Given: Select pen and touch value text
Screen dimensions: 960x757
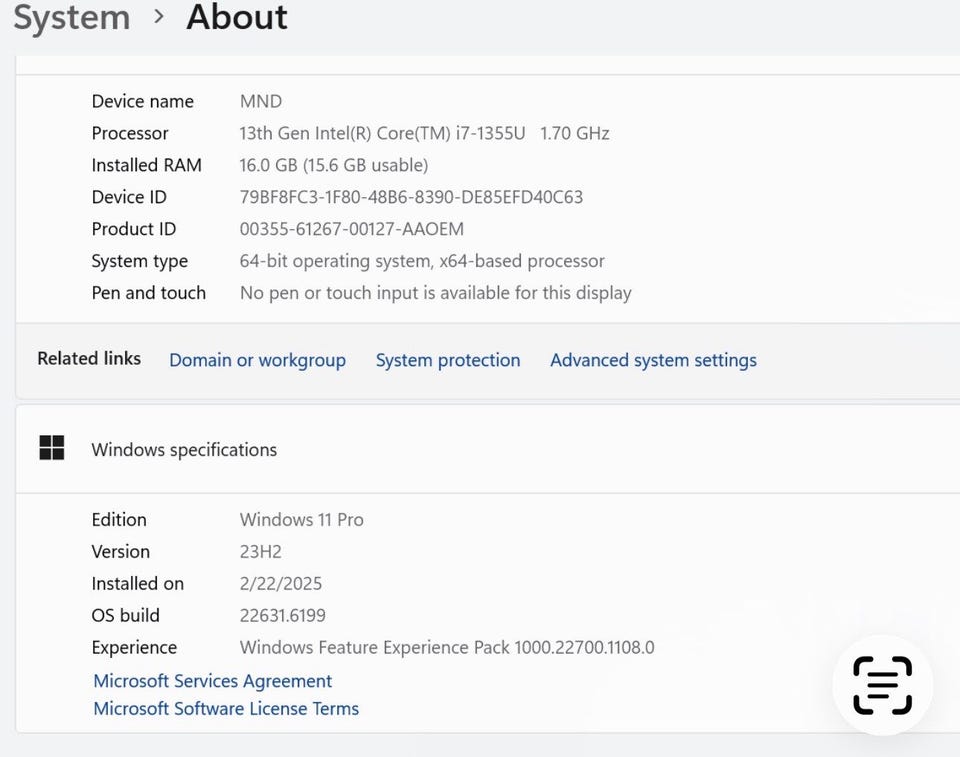Looking at the screenshot, I should tap(435, 293).
